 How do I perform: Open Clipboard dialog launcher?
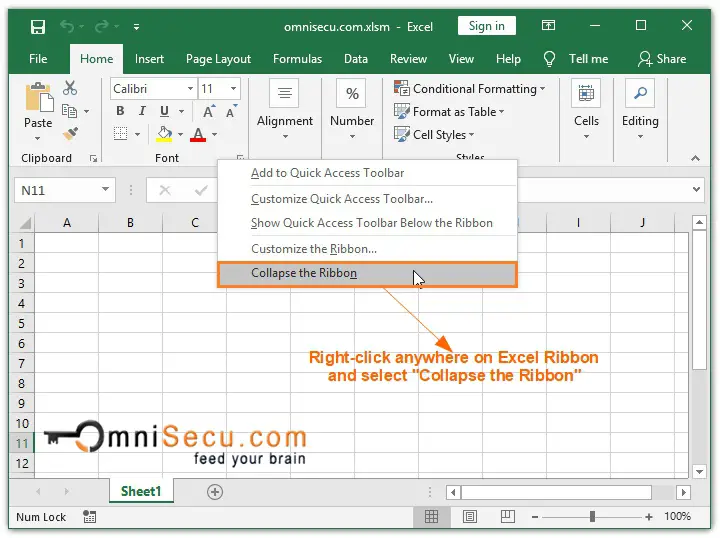[93, 158]
